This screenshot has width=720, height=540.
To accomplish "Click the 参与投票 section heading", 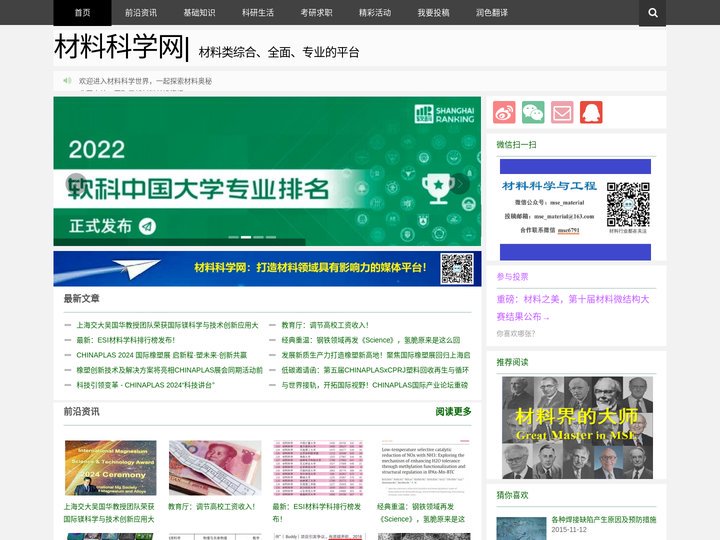I will pyautogui.click(x=512, y=277).
